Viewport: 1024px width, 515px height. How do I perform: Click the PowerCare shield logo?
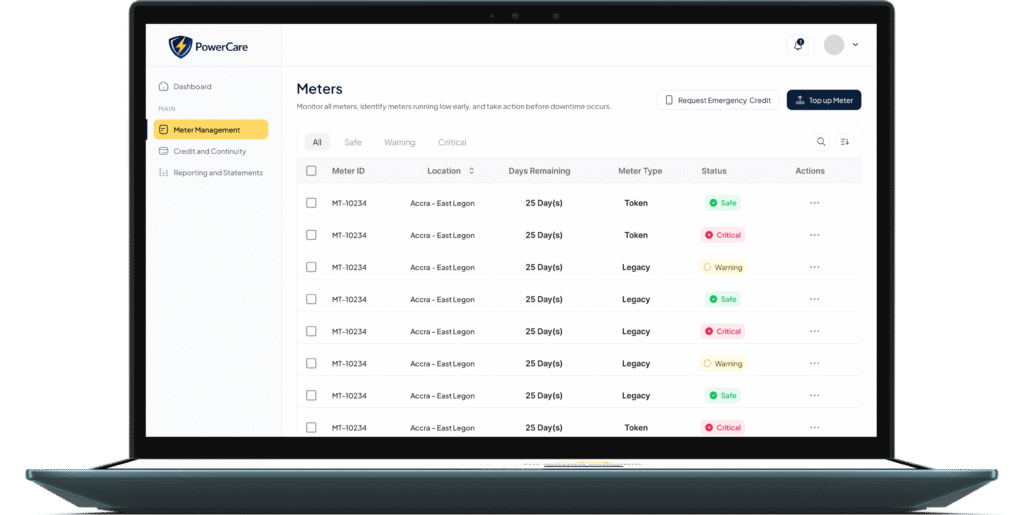pyautogui.click(x=180, y=47)
